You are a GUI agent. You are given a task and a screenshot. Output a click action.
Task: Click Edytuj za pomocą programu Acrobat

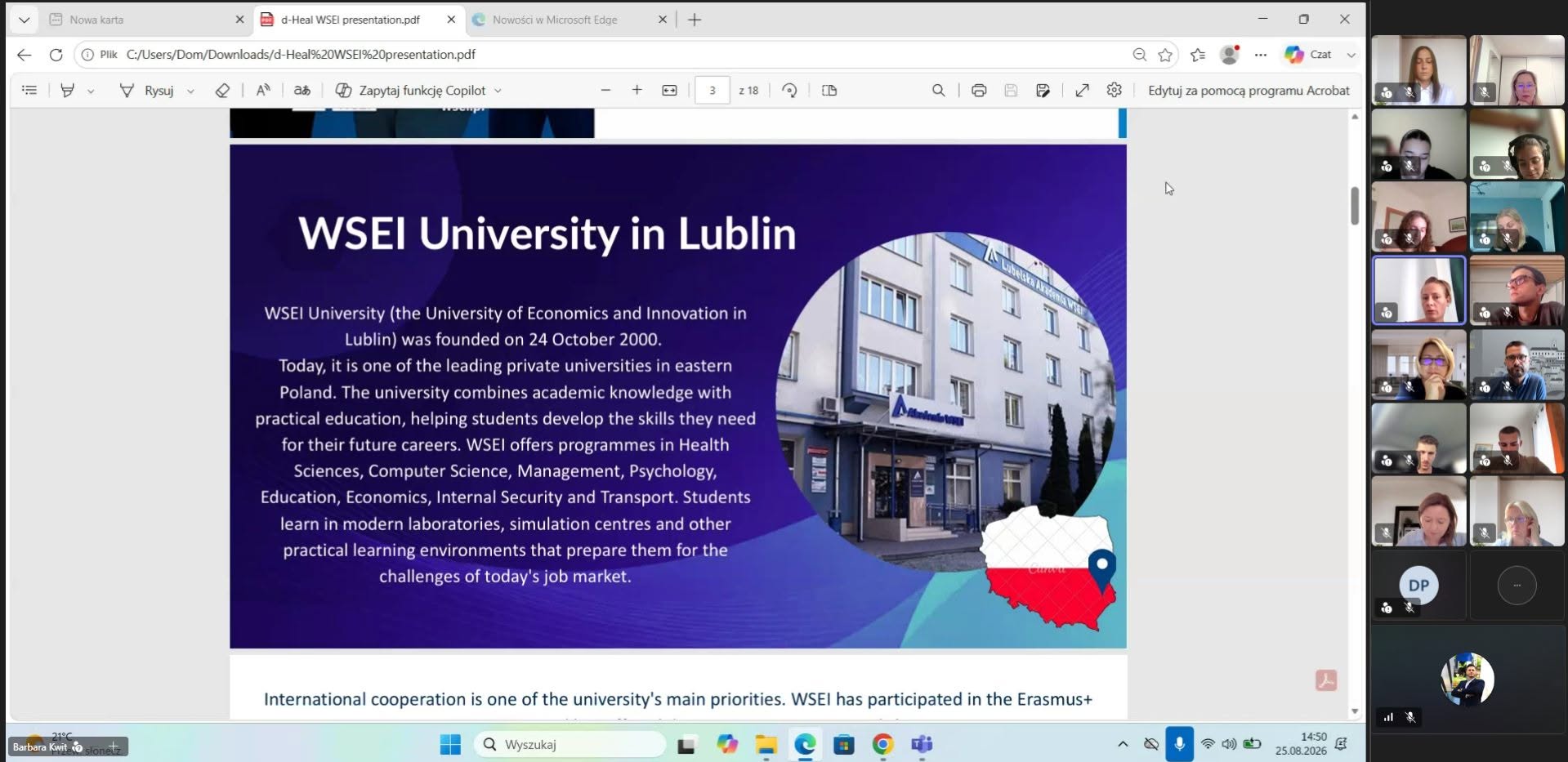point(1249,91)
